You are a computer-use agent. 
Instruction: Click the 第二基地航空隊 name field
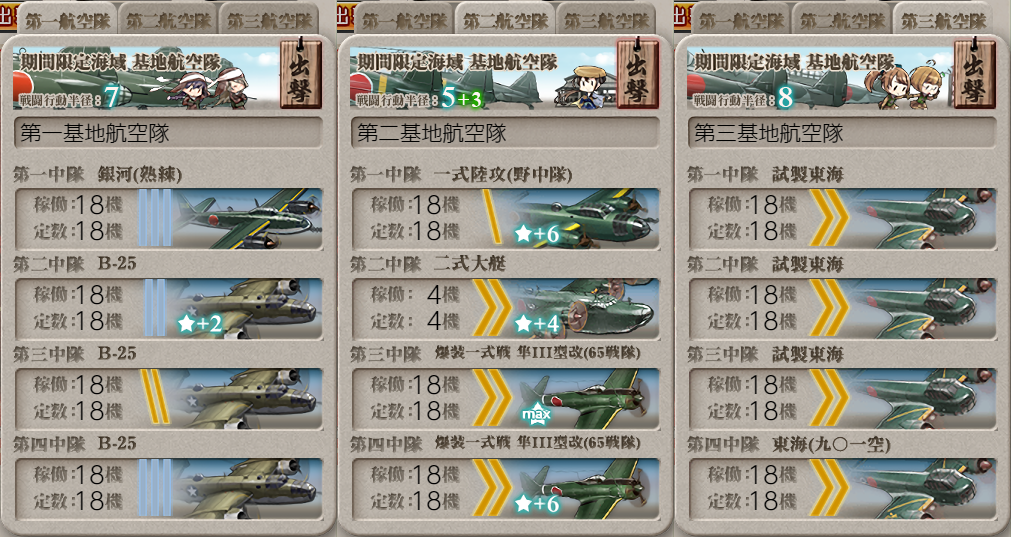point(505,133)
